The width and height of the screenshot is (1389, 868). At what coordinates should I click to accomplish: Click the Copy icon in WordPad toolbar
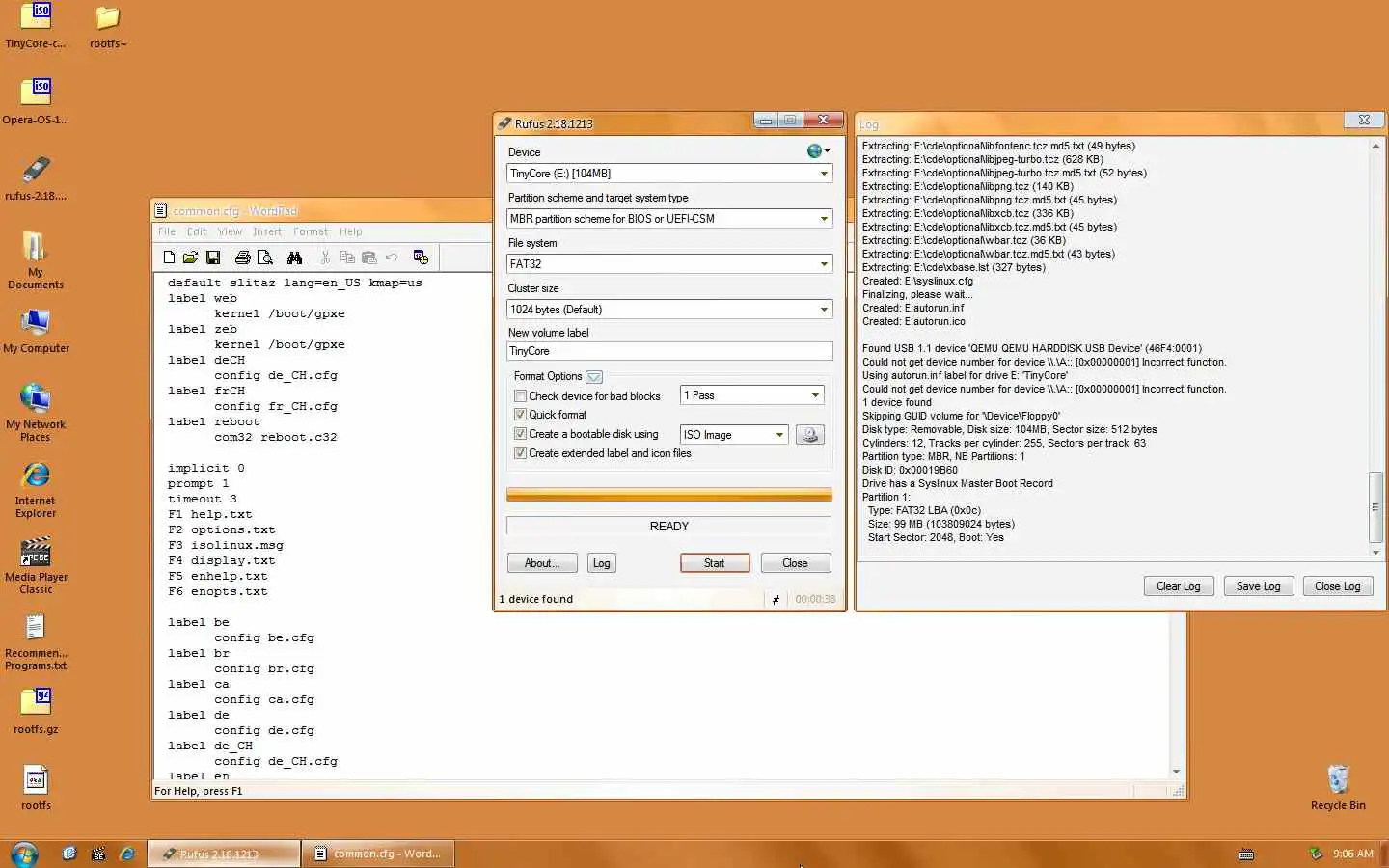click(x=347, y=258)
